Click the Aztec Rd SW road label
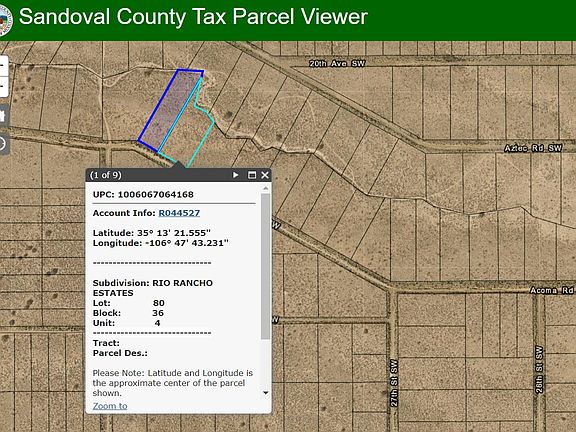 point(533,148)
